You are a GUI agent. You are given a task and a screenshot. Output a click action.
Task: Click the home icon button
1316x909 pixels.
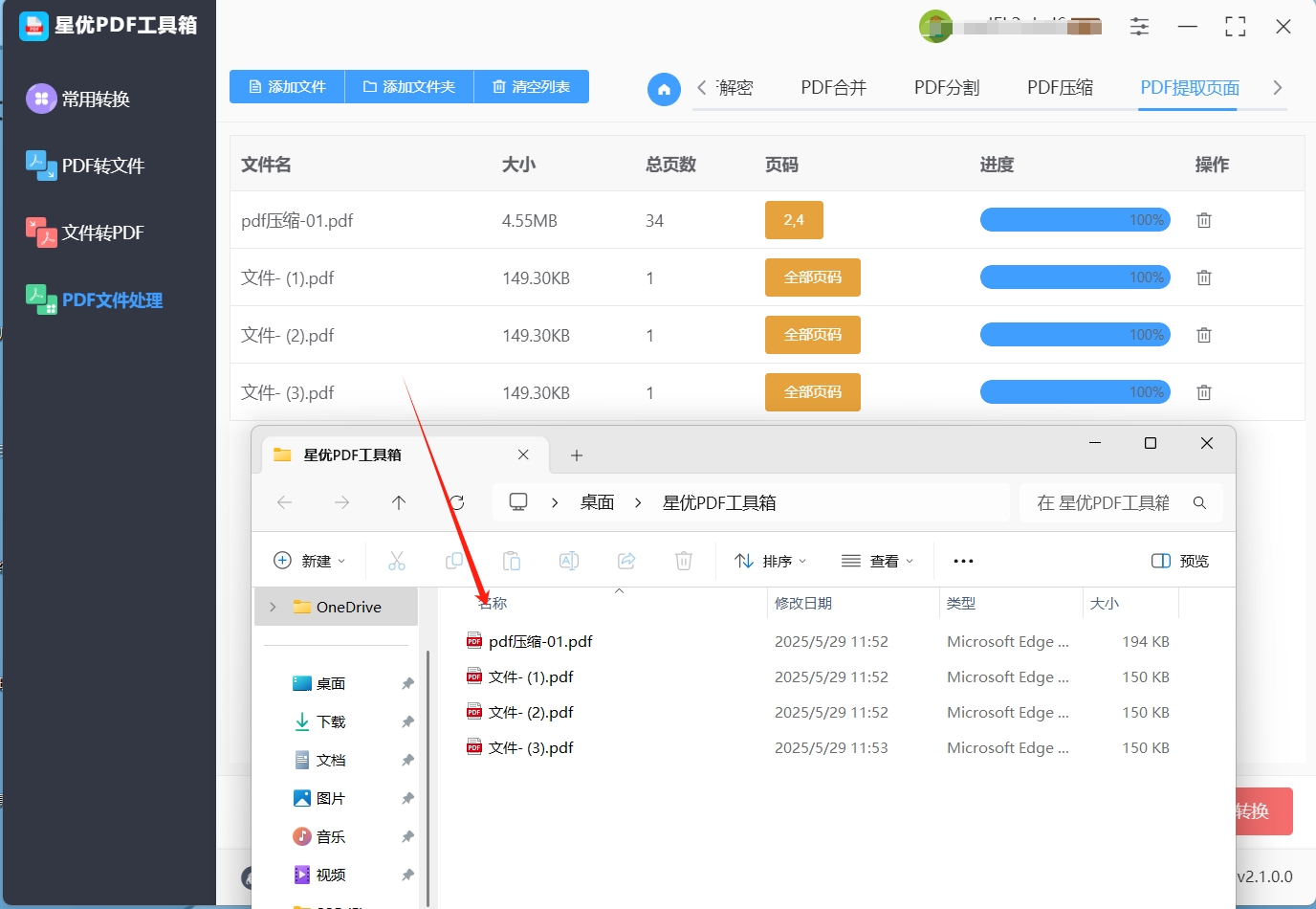tap(664, 90)
